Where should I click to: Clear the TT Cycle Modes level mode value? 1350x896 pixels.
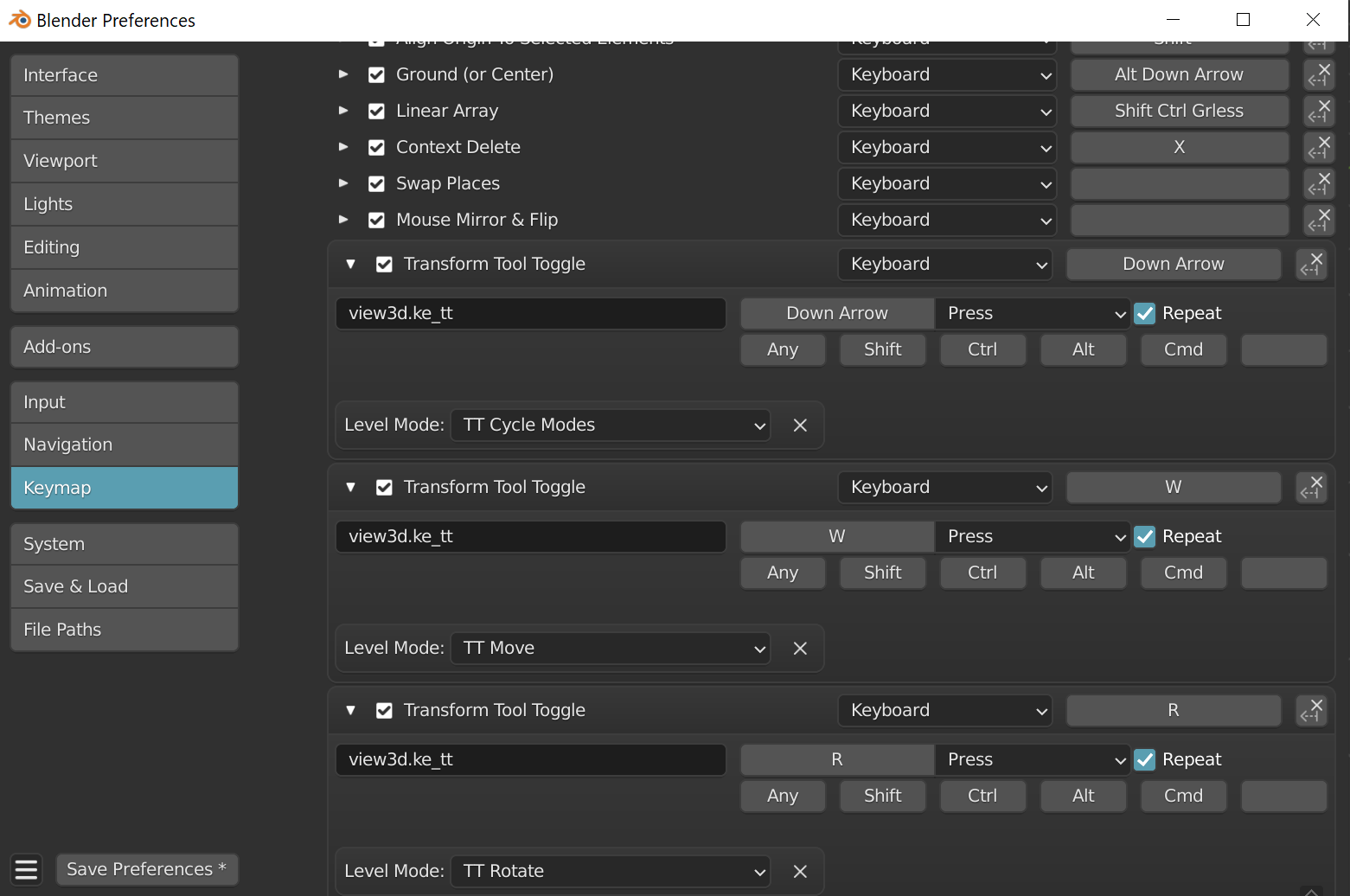[x=800, y=426]
